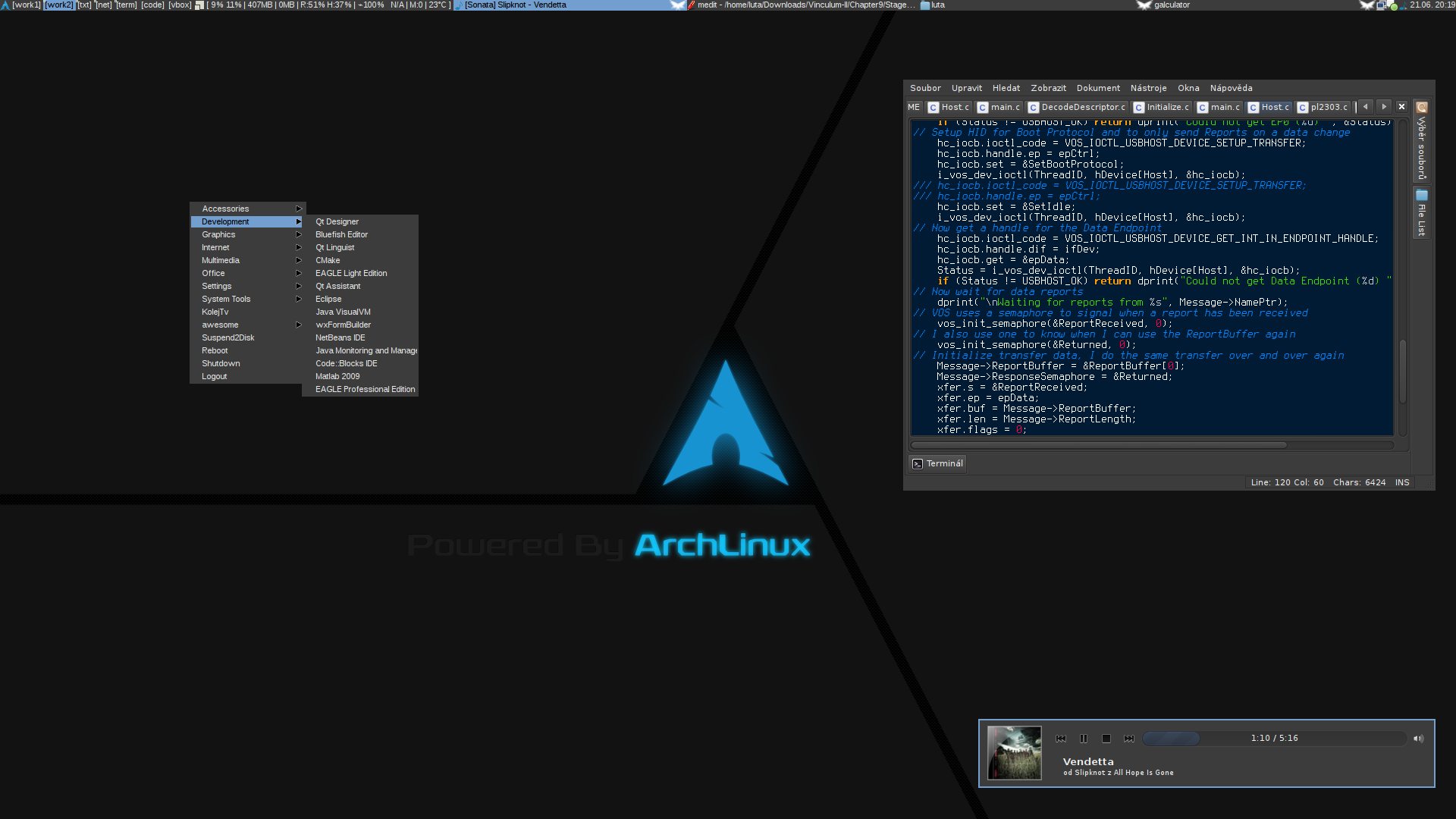Open the file selector pane icon in medit

point(1422,107)
